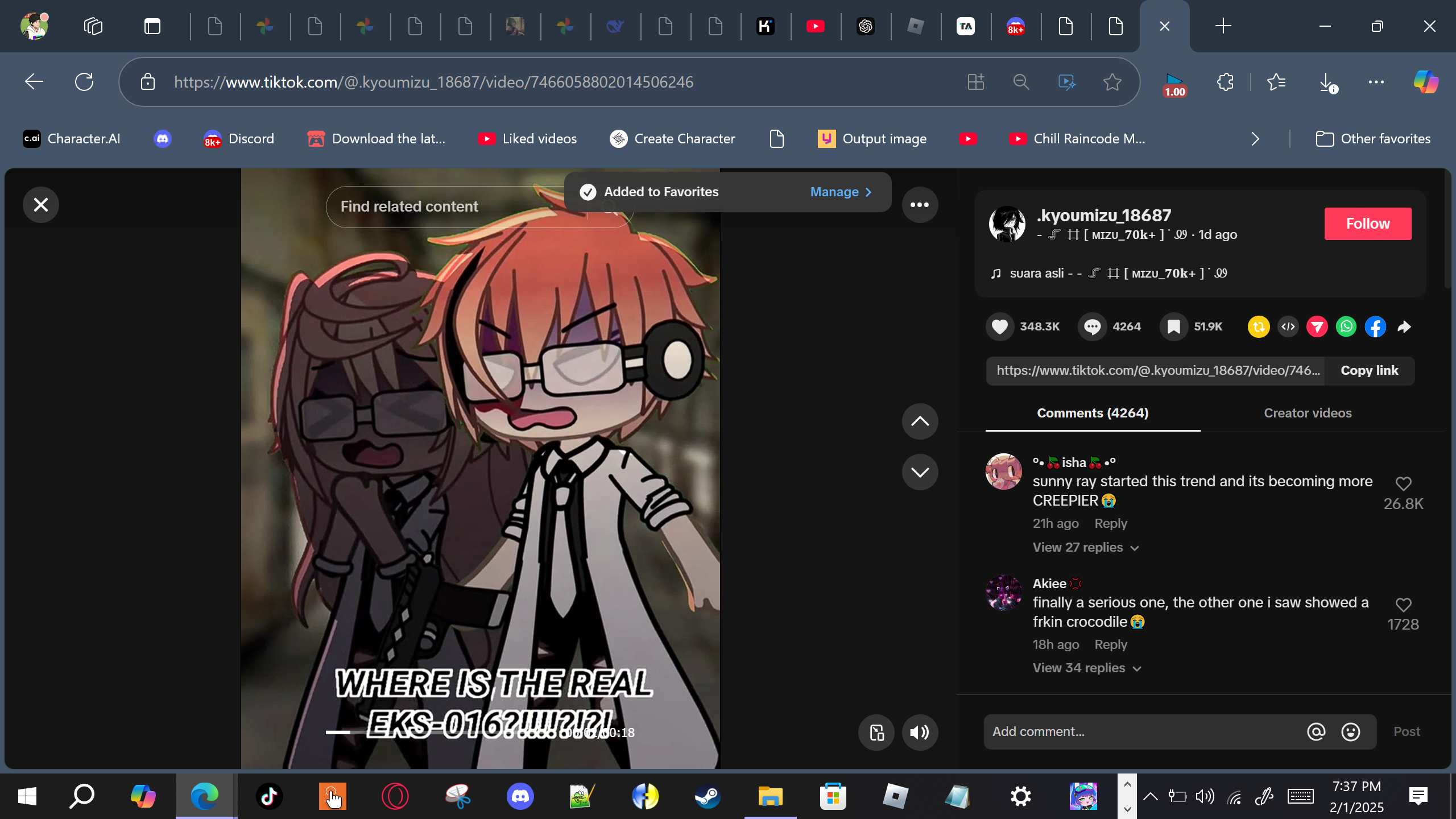
Task: Mute the video volume
Action: coord(920,733)
